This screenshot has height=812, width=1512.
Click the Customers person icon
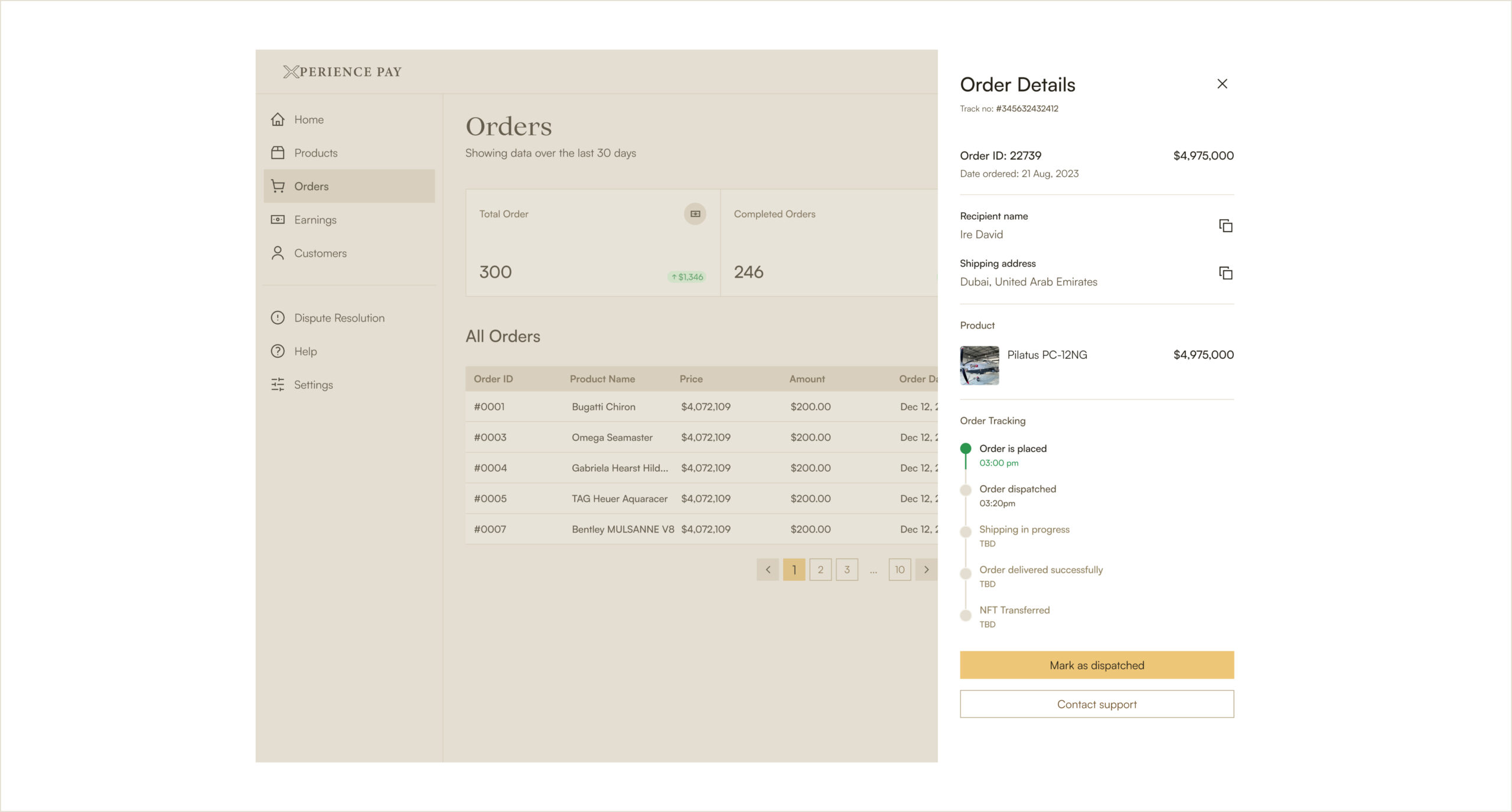[x=278, y=253]
